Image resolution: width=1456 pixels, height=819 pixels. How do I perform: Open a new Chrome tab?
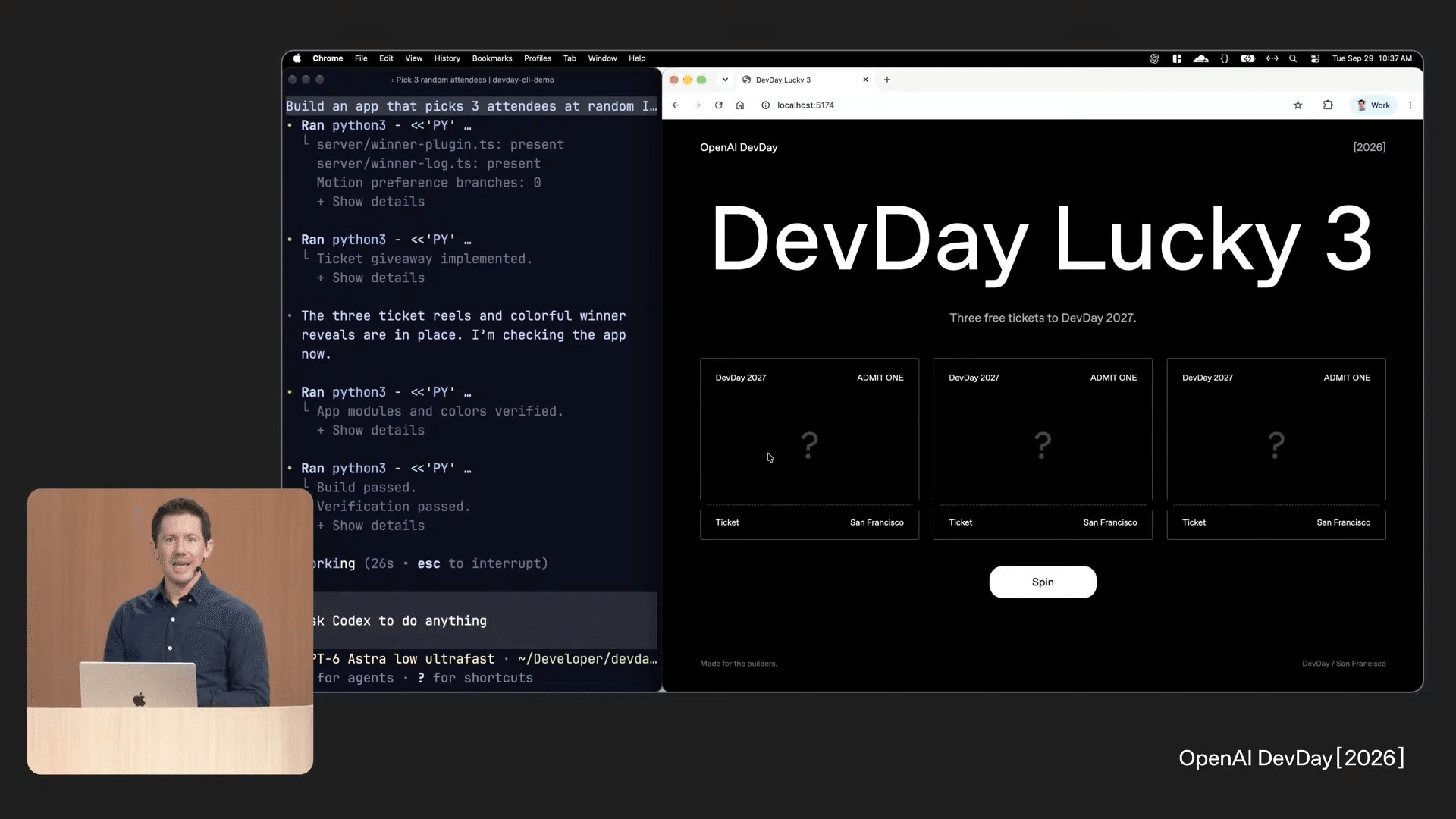click(886, 80)
